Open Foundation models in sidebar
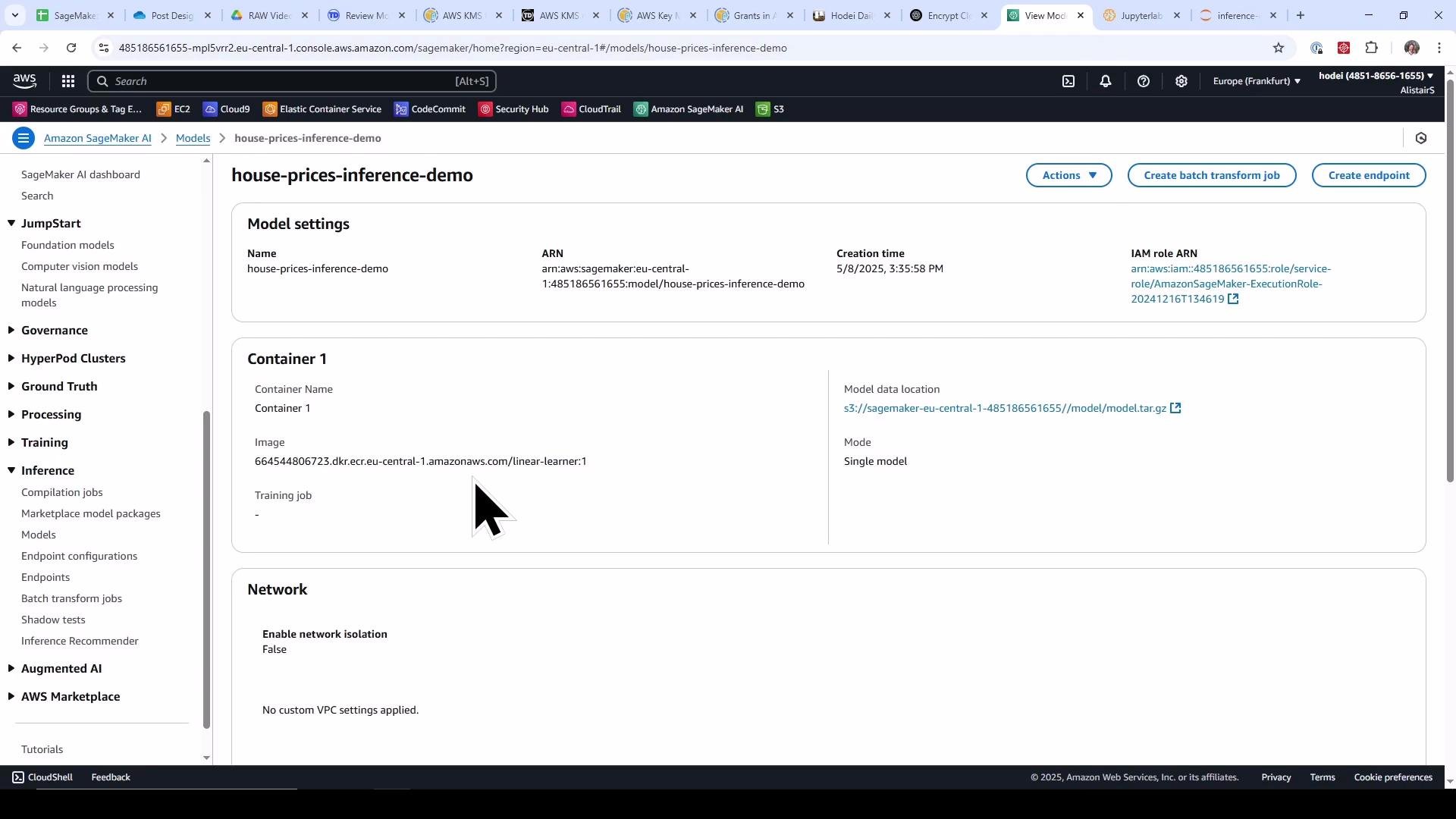Viewport: 1456px width, 819px height. click(67, 246)
